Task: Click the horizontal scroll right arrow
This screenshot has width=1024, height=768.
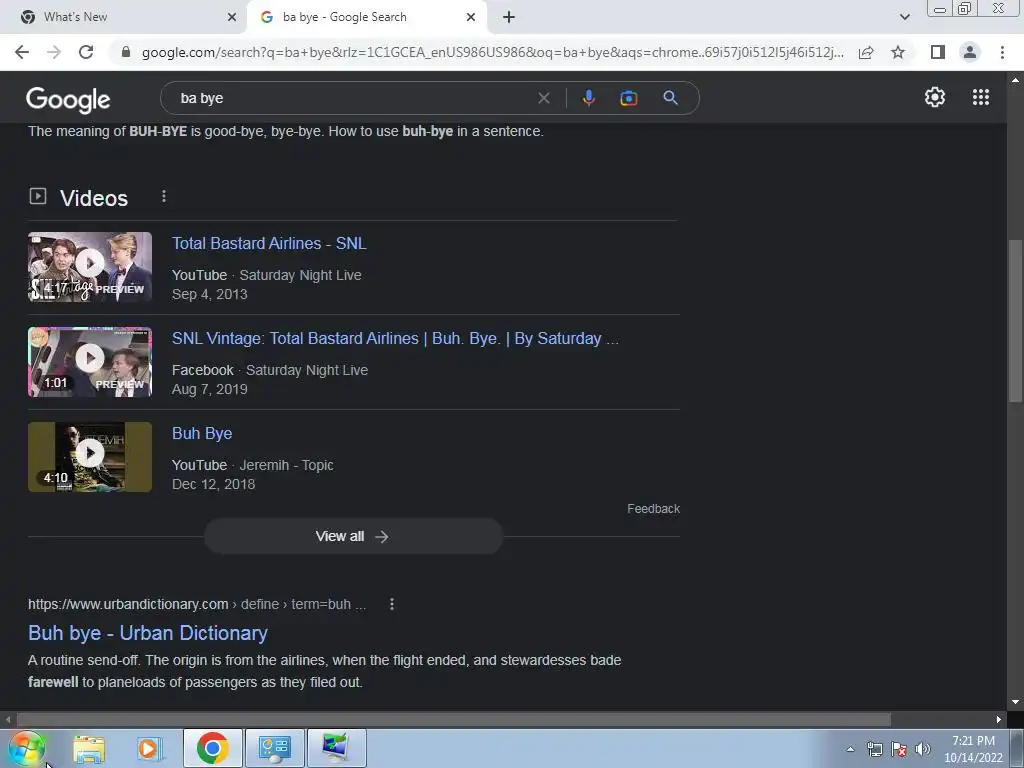Action: tap(999, 719)
